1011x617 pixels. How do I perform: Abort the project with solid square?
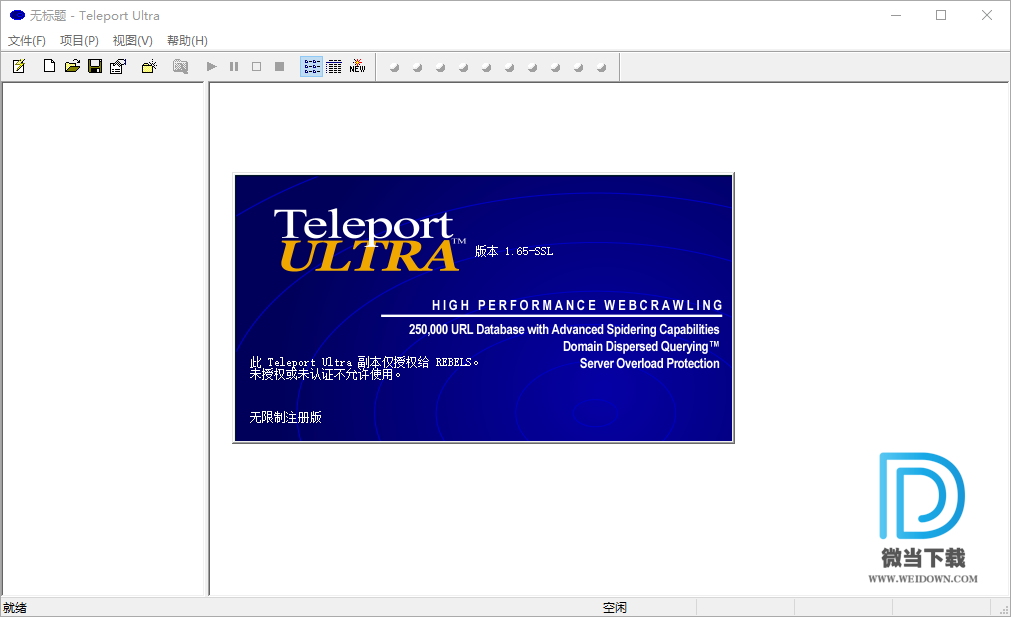(x=279, y=66)
